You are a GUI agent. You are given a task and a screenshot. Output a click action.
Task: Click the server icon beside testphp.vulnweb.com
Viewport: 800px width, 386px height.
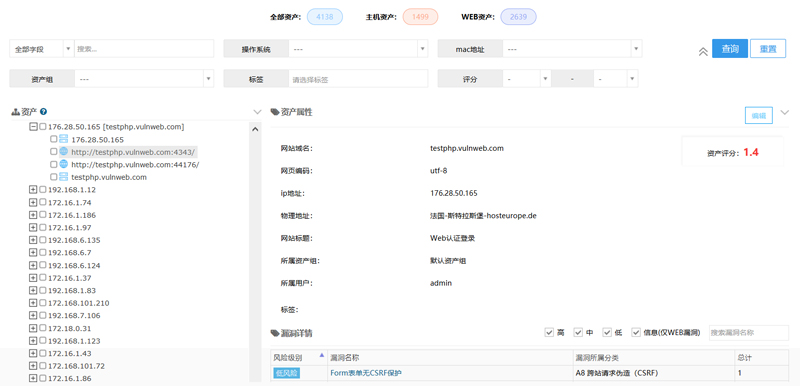point(64,177)
